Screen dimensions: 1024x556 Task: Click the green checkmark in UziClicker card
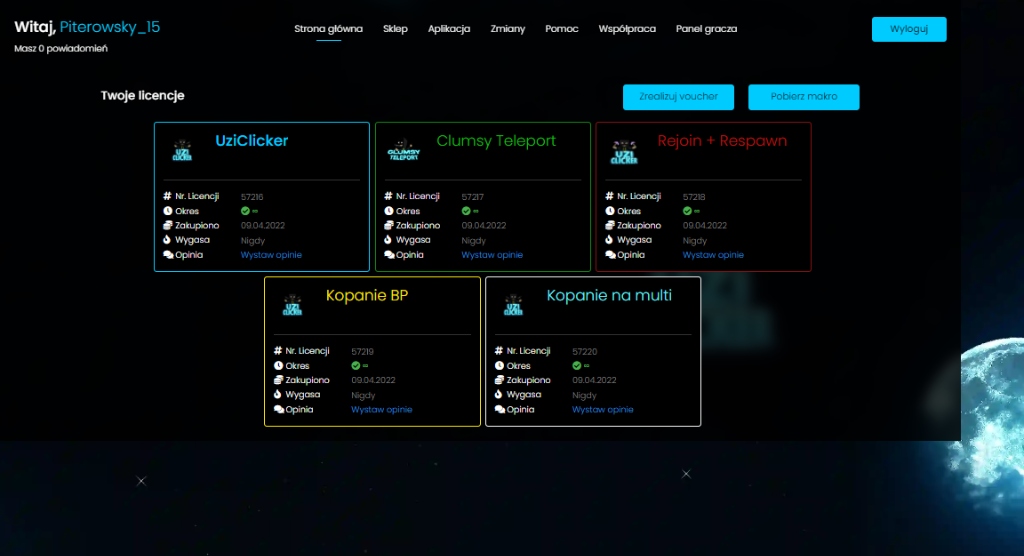coord(246,211)
